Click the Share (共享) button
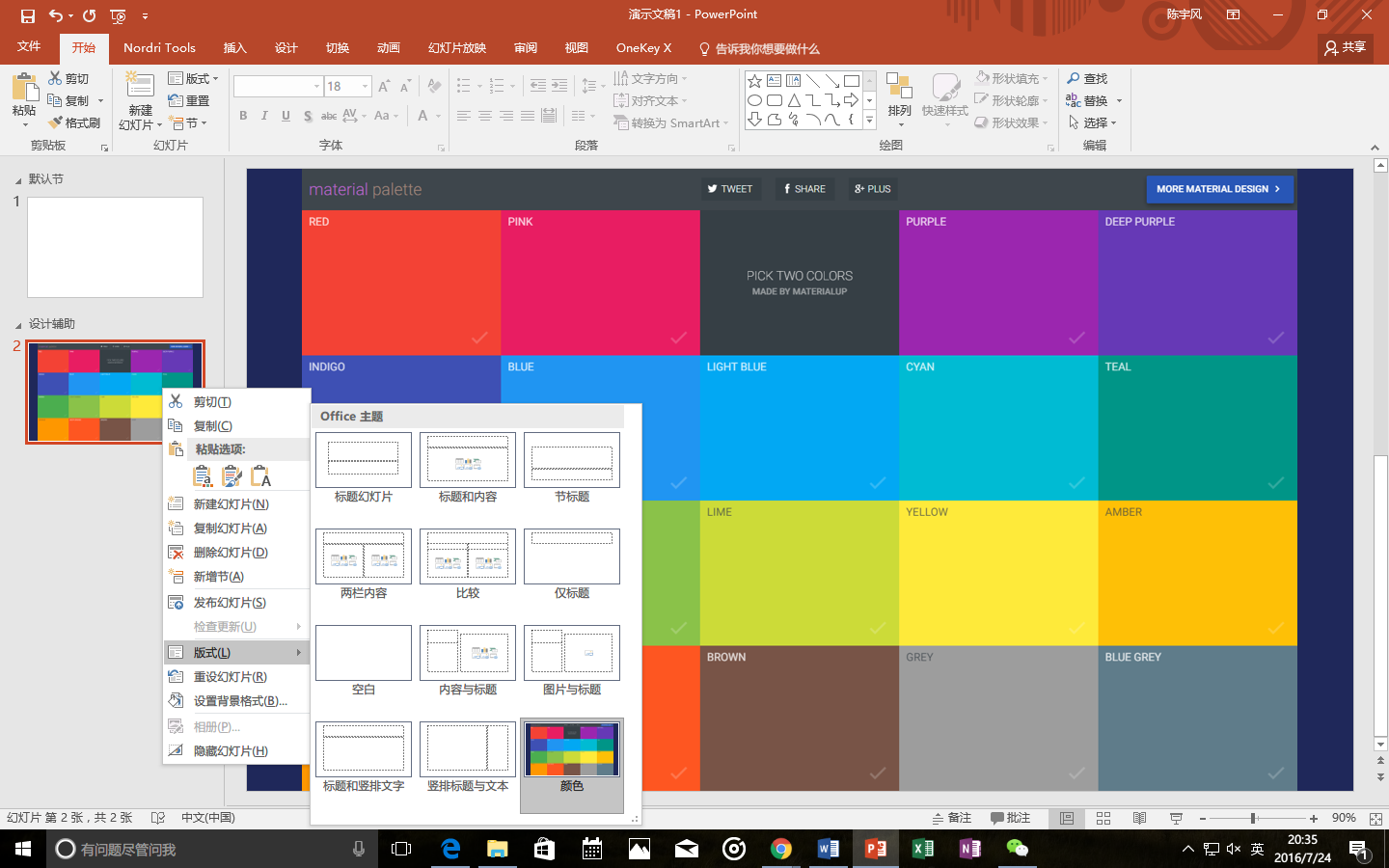Image resolution: width=1389 pixels, height=868 pixels. point(1345,47)
